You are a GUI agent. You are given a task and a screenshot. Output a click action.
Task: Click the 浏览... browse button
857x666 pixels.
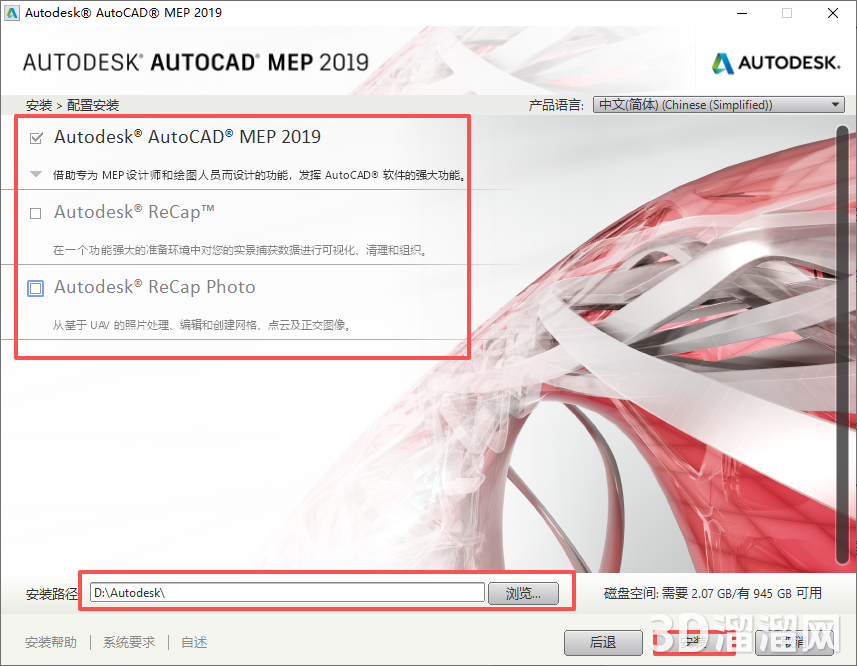click(523, 593)
